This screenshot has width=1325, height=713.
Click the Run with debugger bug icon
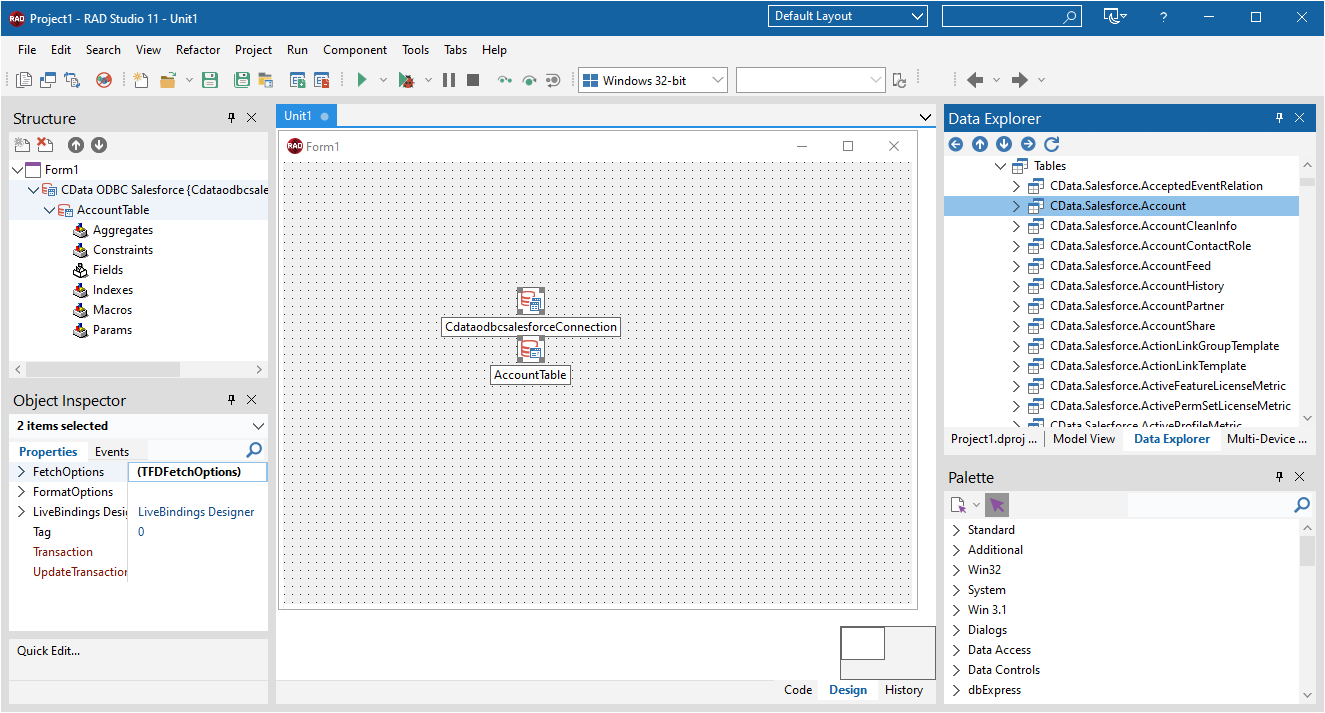coord(406,80)
